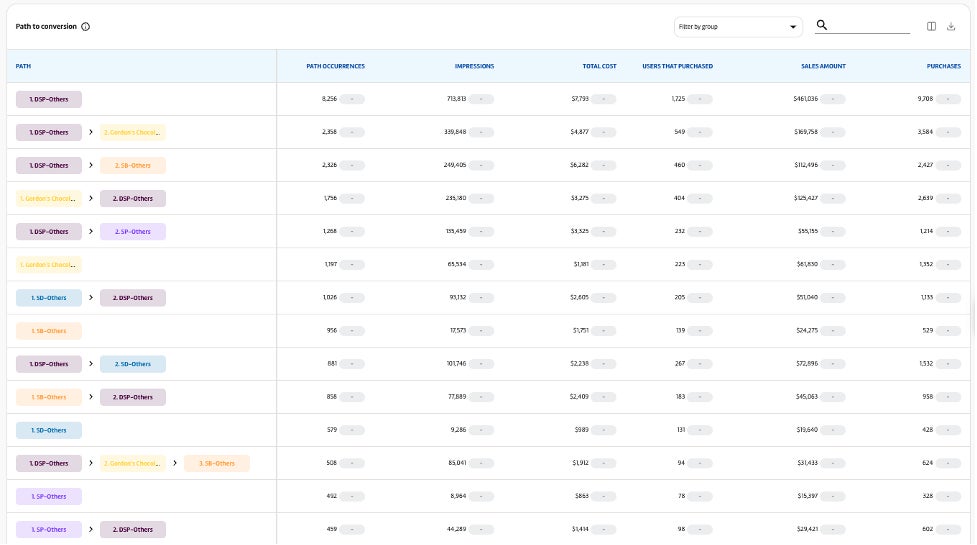
Task: Click the info icon beside Path to conversion
Action: click(x=85, y=27)
